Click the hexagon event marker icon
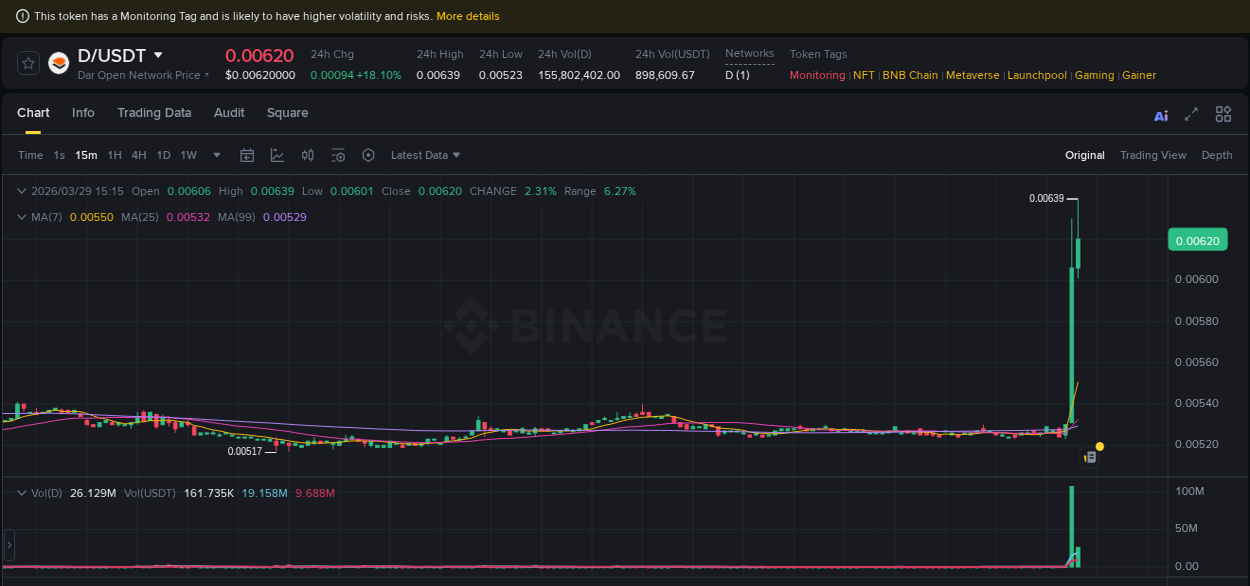1250x586 pixels. coord(368,155)
